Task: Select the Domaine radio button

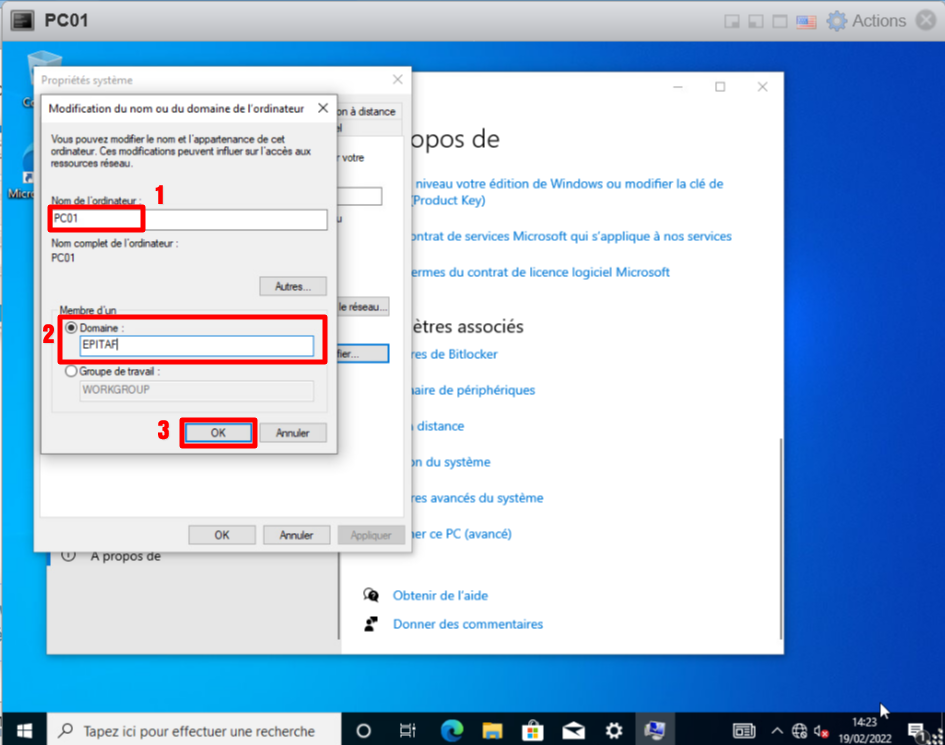Action: tap(71, 327)
